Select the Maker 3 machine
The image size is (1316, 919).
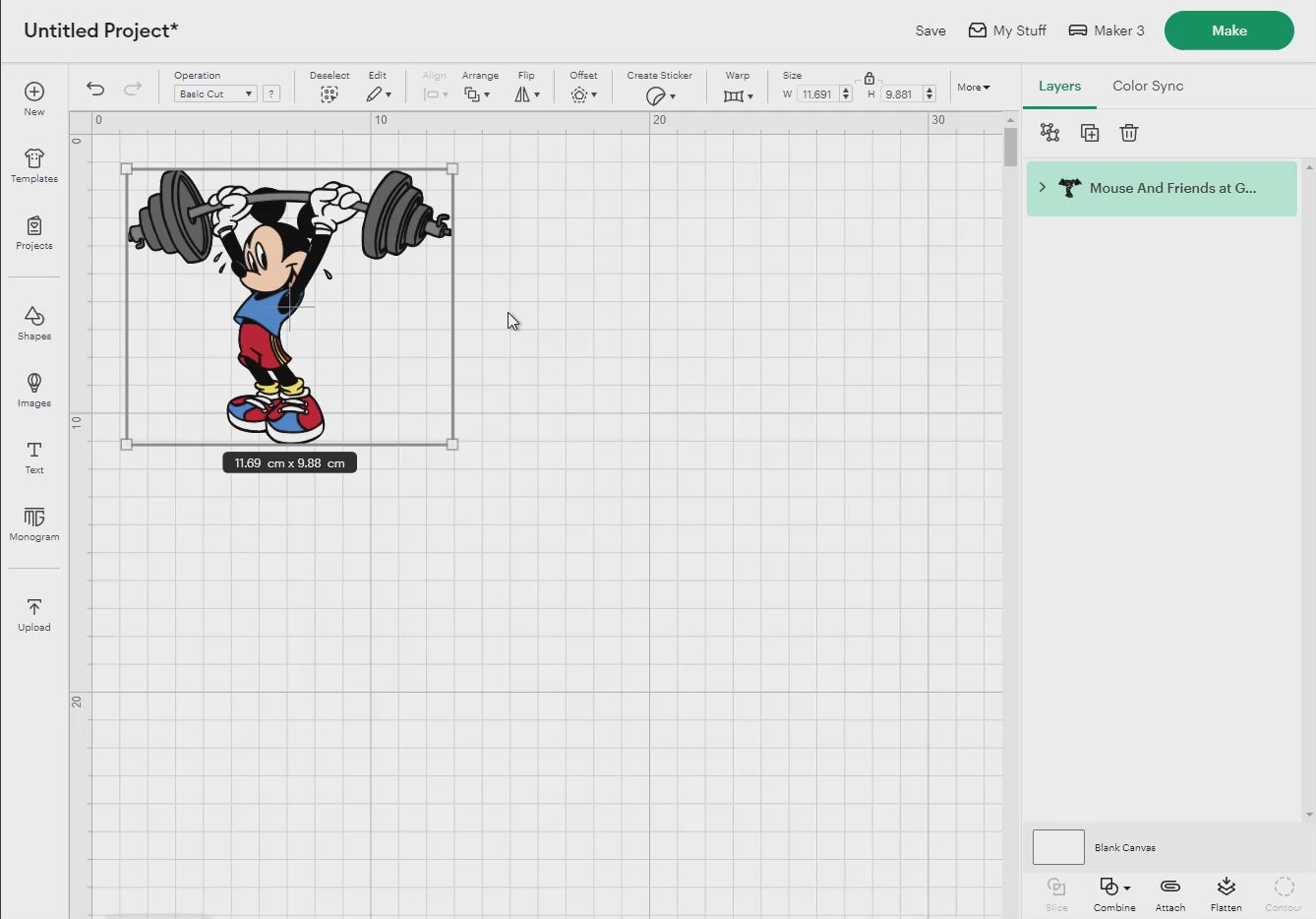tap(1107, 31)
